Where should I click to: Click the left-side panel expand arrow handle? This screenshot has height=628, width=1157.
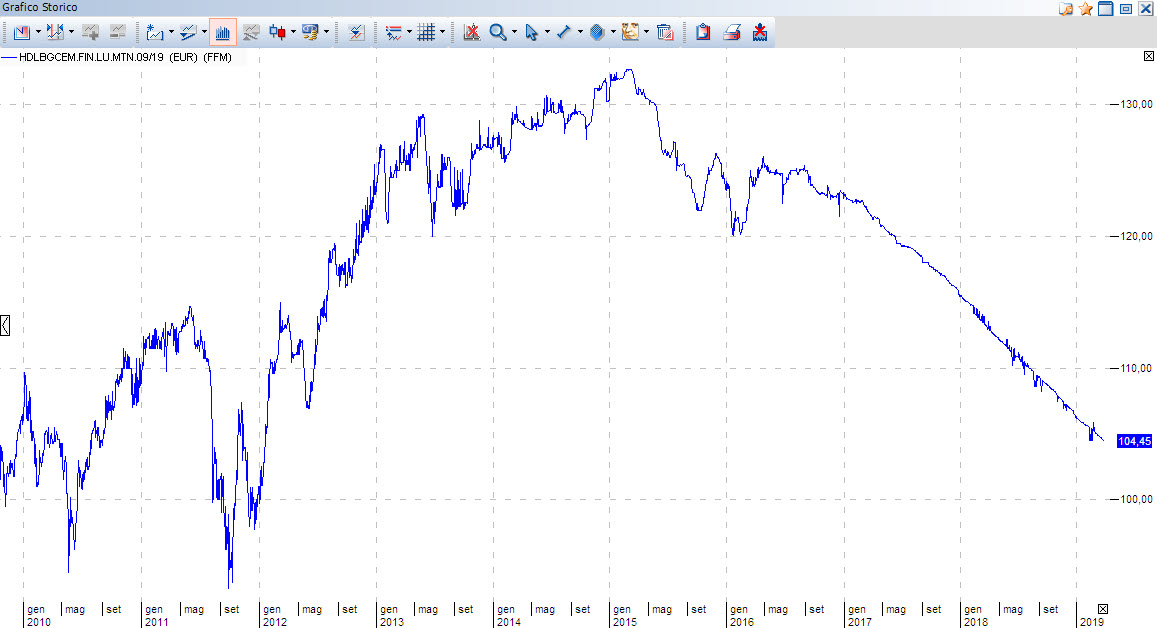5,325
